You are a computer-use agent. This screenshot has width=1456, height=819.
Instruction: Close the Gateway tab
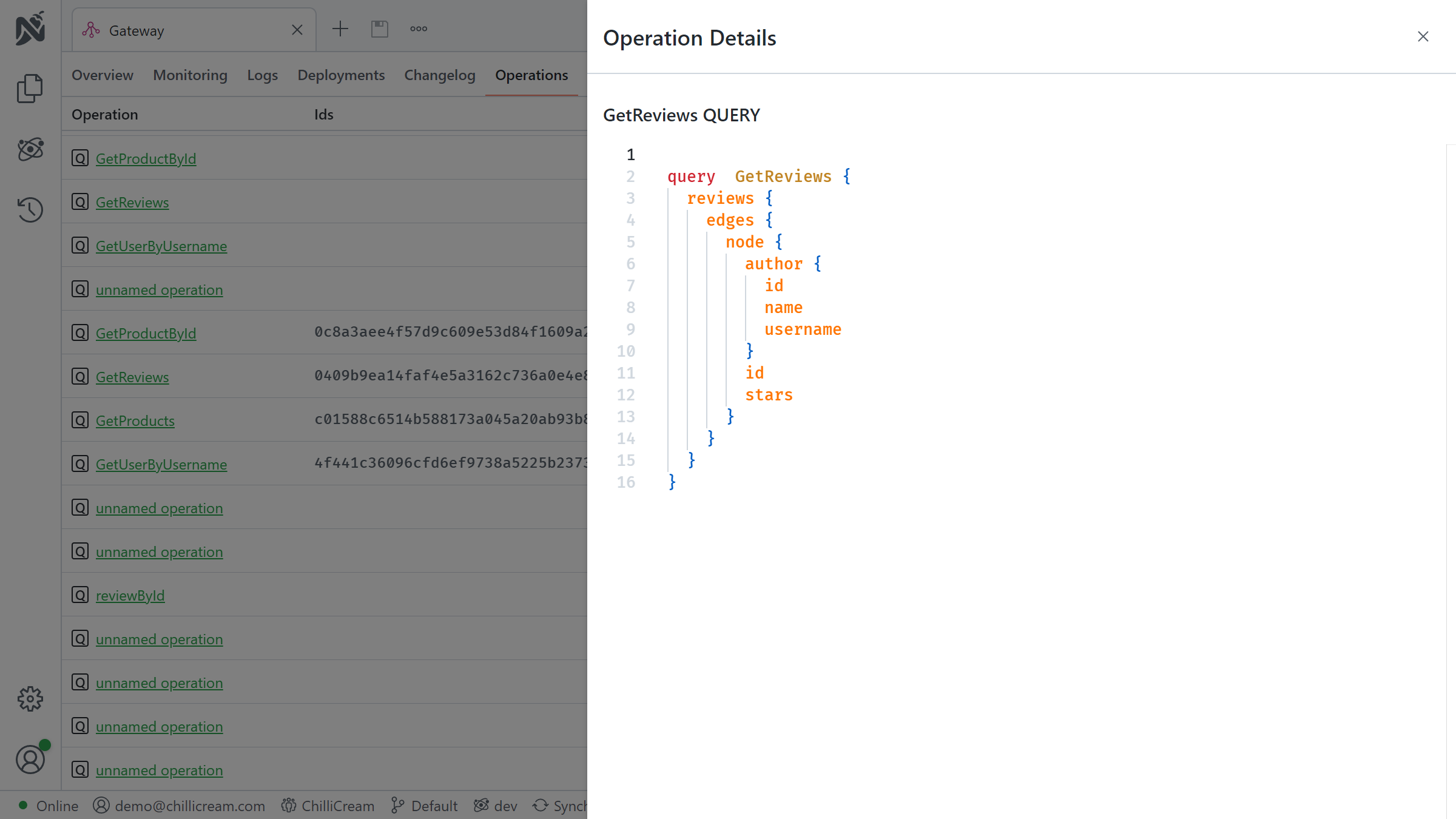297,30
